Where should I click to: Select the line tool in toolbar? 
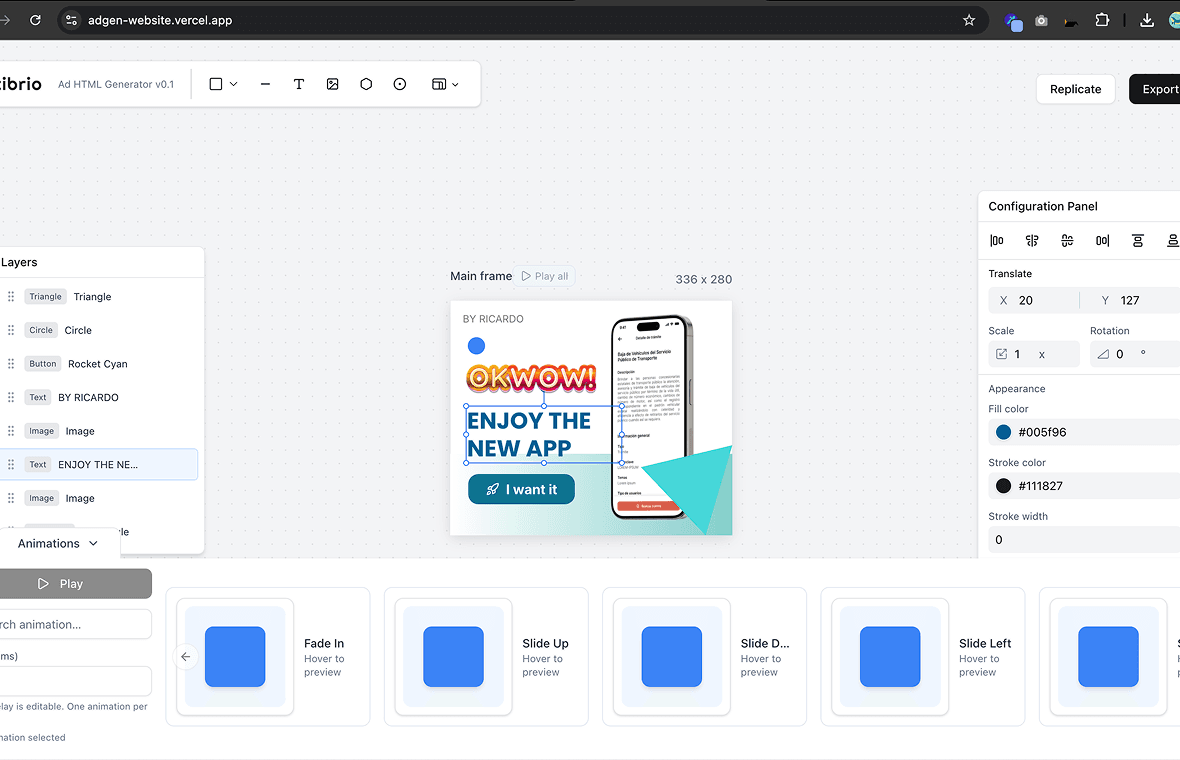(x=265, y=85)
